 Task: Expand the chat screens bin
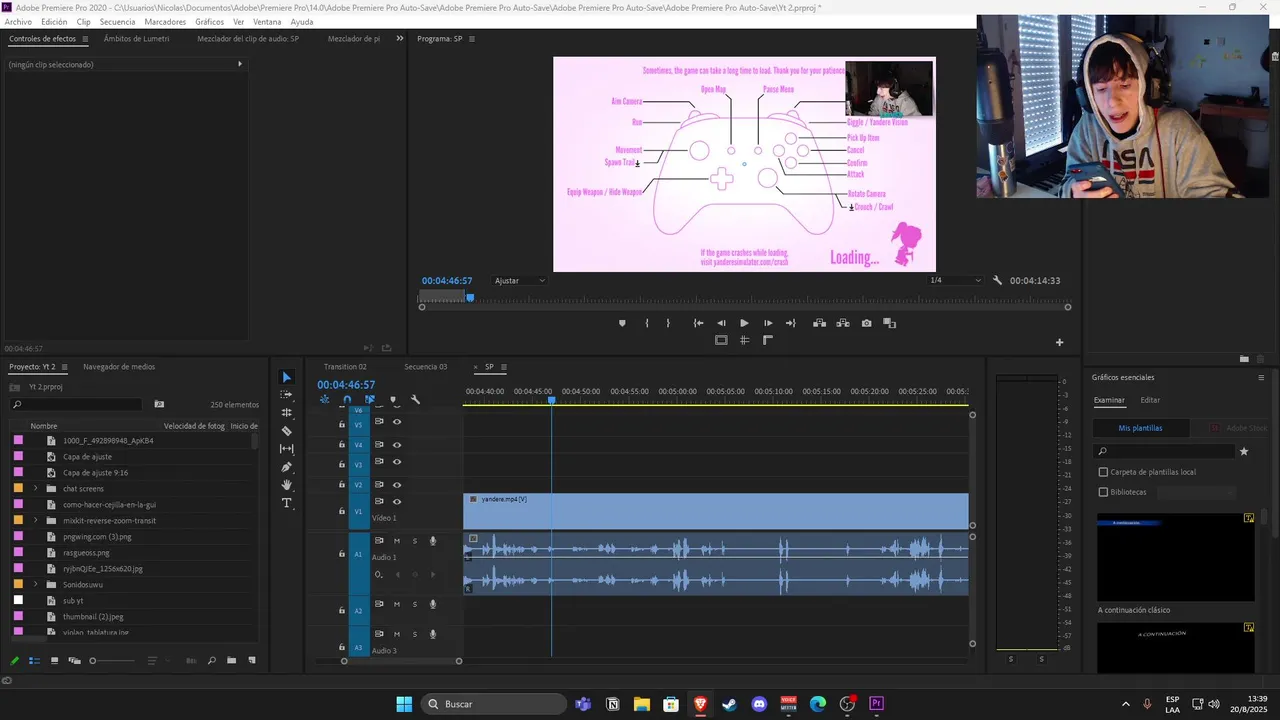point(36,488)
